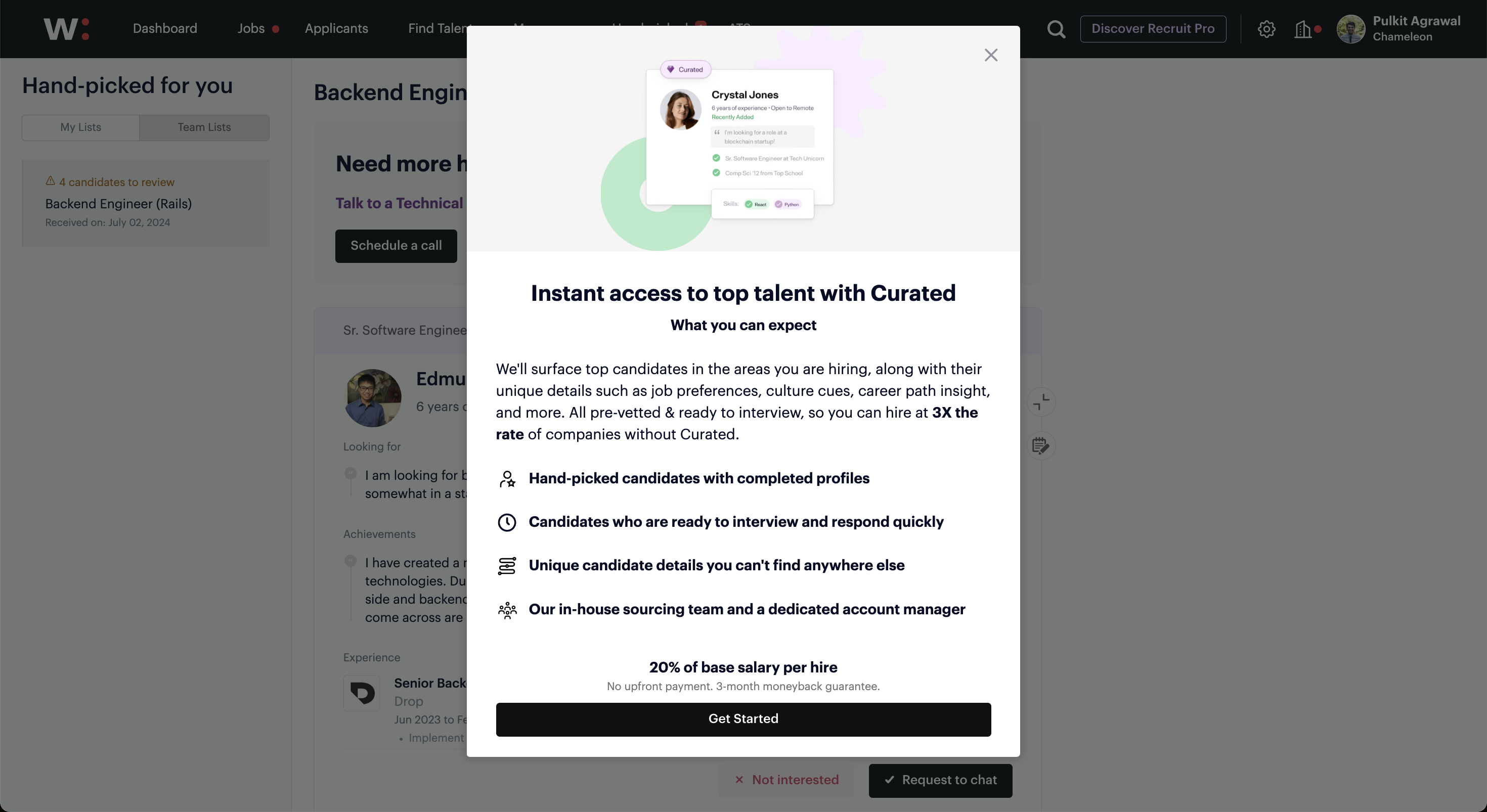The width and height of the screenshot is (1487, 812).
Task: Click the Get Started button
Action: pos(743,719)
